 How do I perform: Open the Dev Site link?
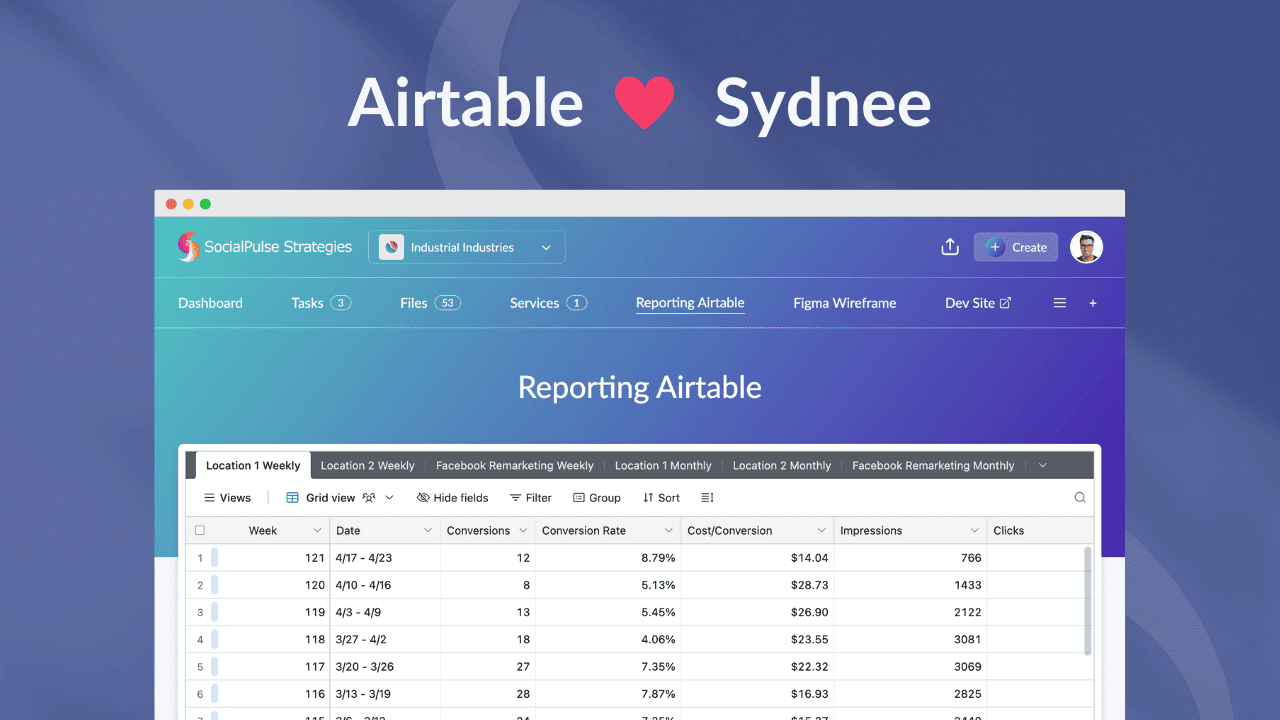pos(977,302)
